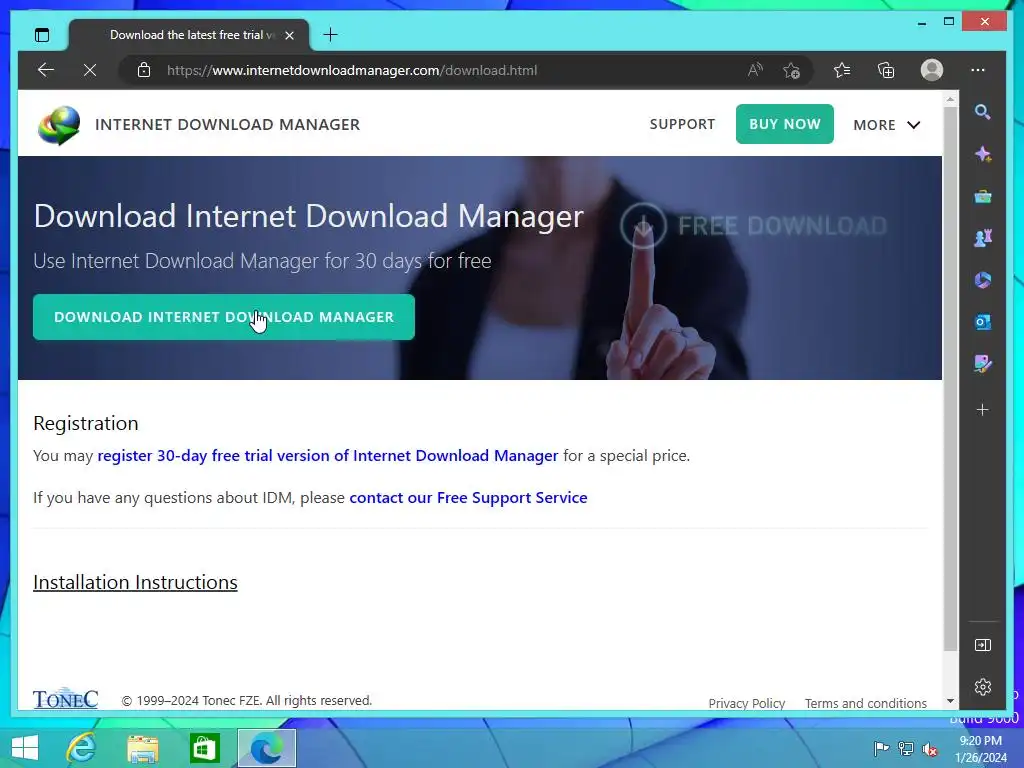This screenshot has width=1024, height=768.
Task: Open the Privacy Policy link
Action: (746, 703)
